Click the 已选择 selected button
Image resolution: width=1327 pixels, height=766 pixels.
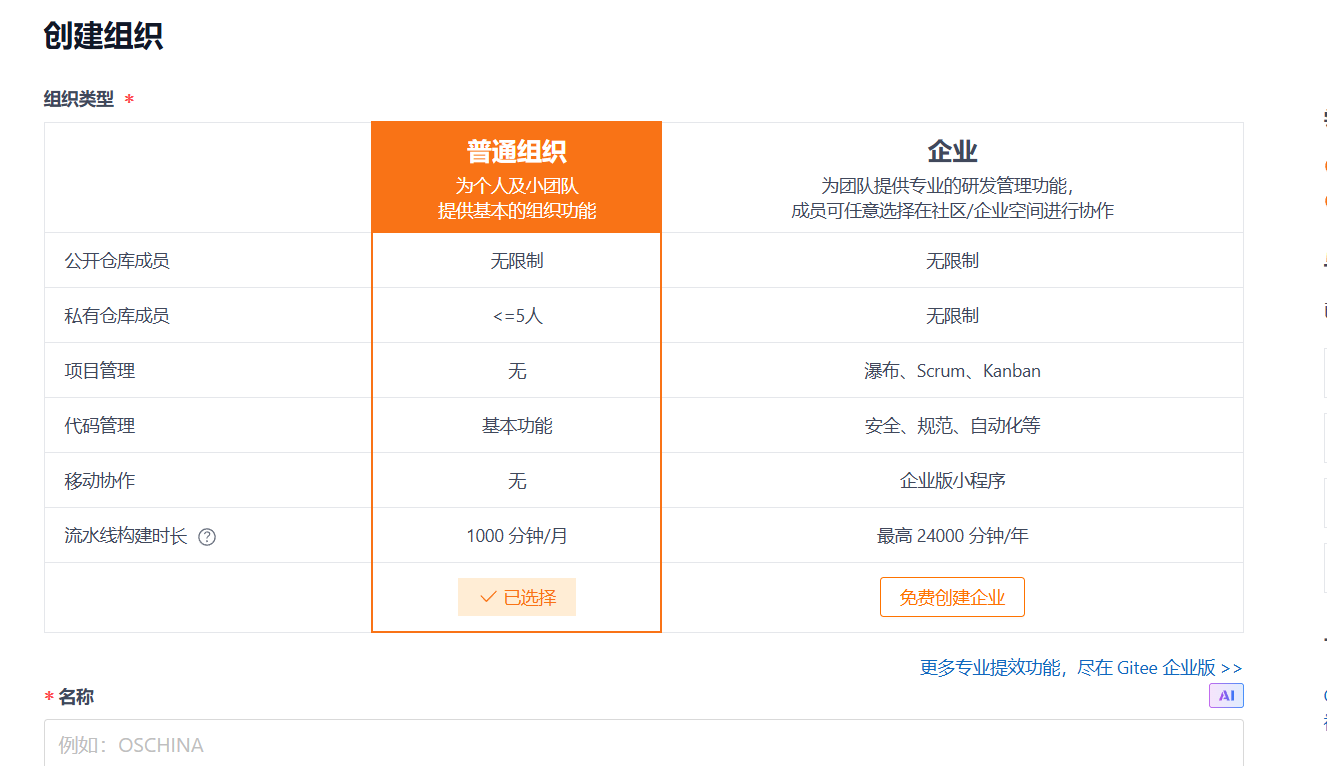tap(517, 597)
